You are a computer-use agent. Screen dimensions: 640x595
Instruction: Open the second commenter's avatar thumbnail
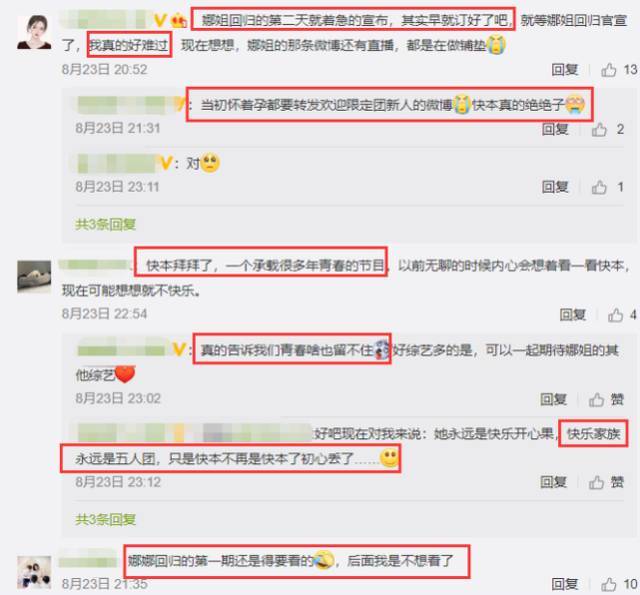[34, 277]
